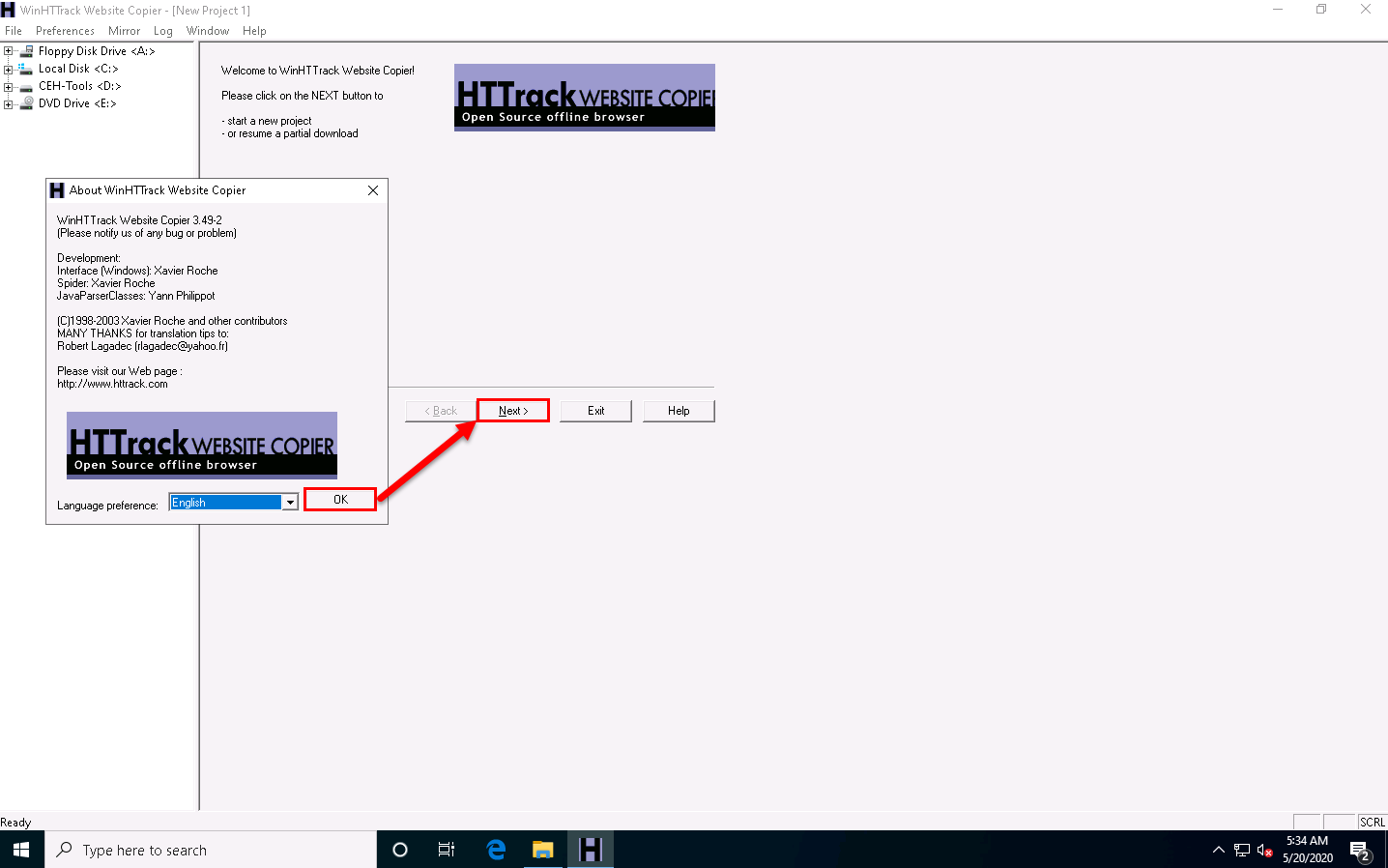This screenshot has height=868, width=1388.
Task: Open the Language preference dropdown arrow
Action: tap(290, 503)
